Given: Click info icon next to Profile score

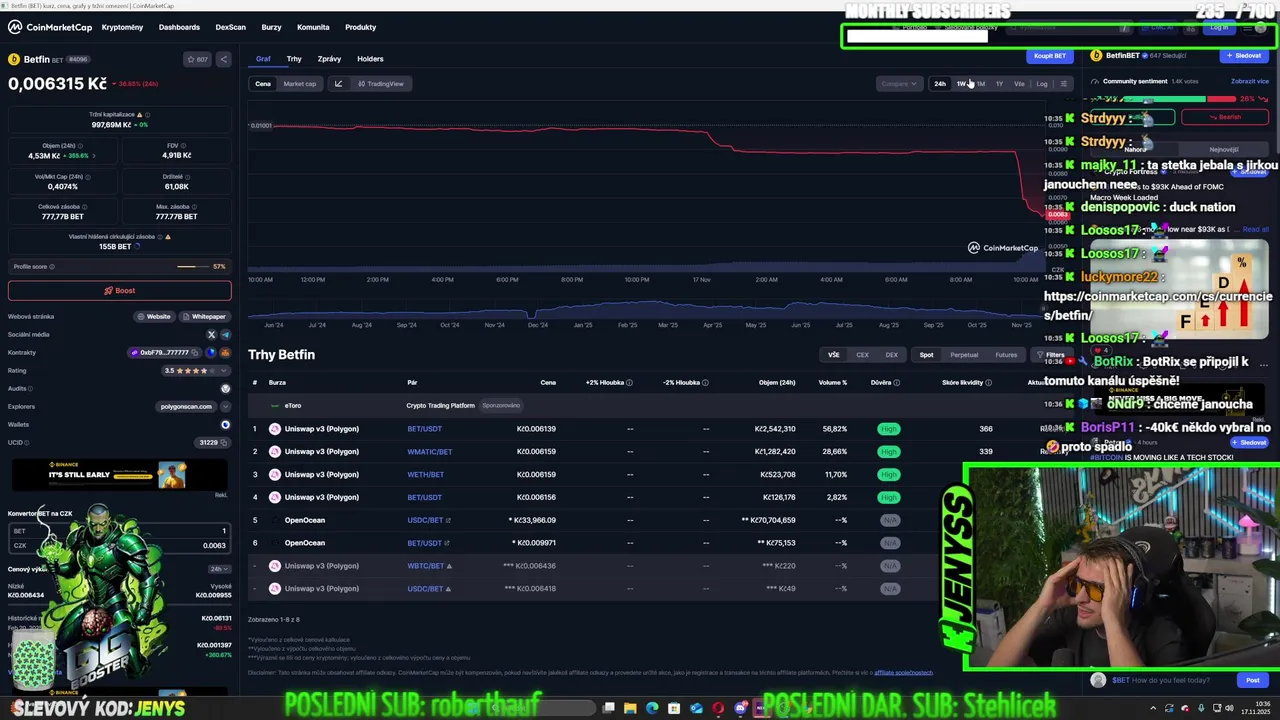Looking at the screenshot, I should pyautogui.click(x=52, y=267).
